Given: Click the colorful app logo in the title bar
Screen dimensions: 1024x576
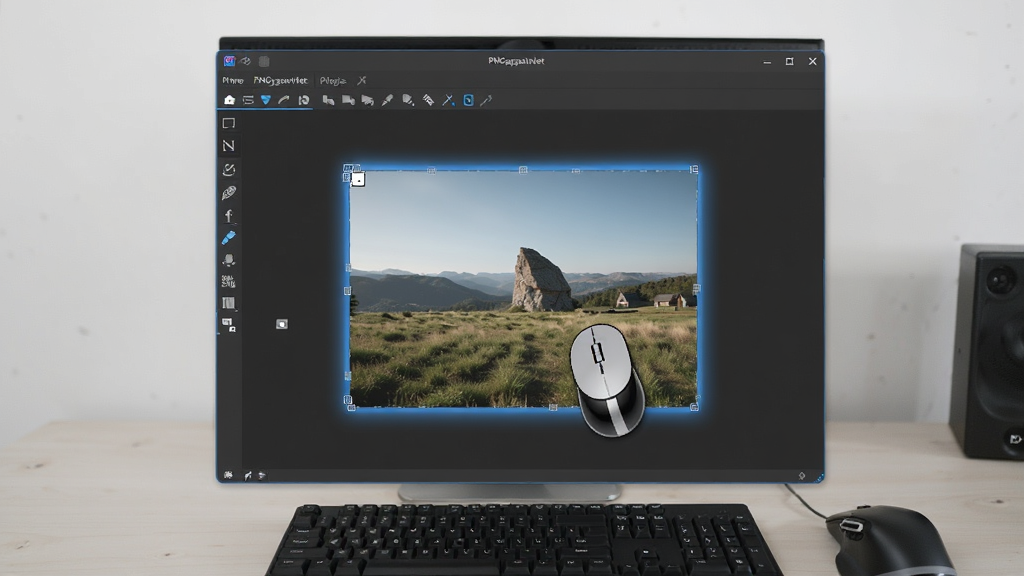Looking at the screenshot, I should 229,61.
